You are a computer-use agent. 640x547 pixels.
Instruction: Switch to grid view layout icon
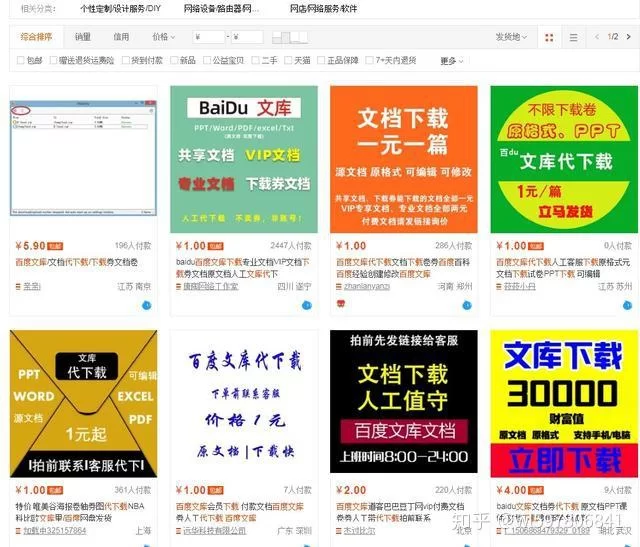(549, 37)
